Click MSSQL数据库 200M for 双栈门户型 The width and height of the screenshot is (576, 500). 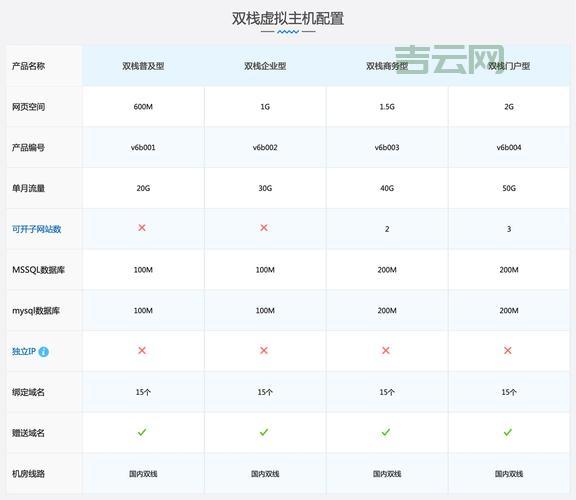[x=509, y=270]
